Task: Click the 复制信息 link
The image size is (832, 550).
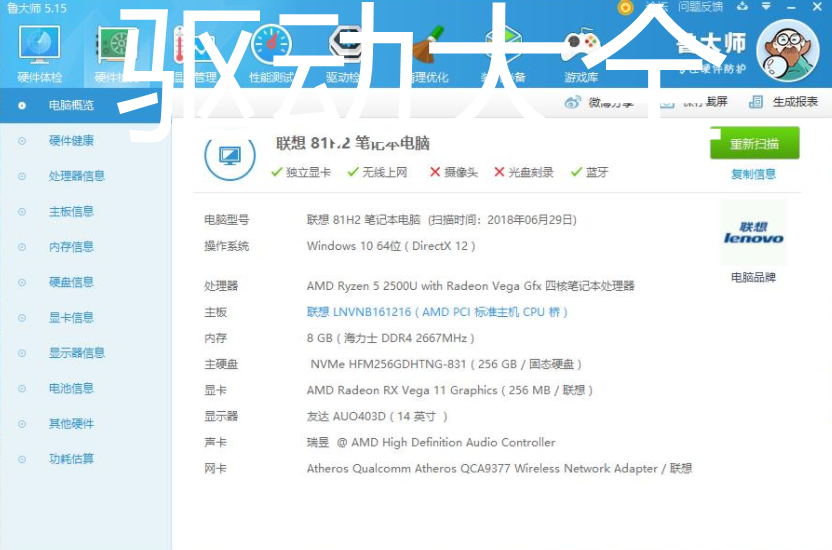Action: pos(753,174)
